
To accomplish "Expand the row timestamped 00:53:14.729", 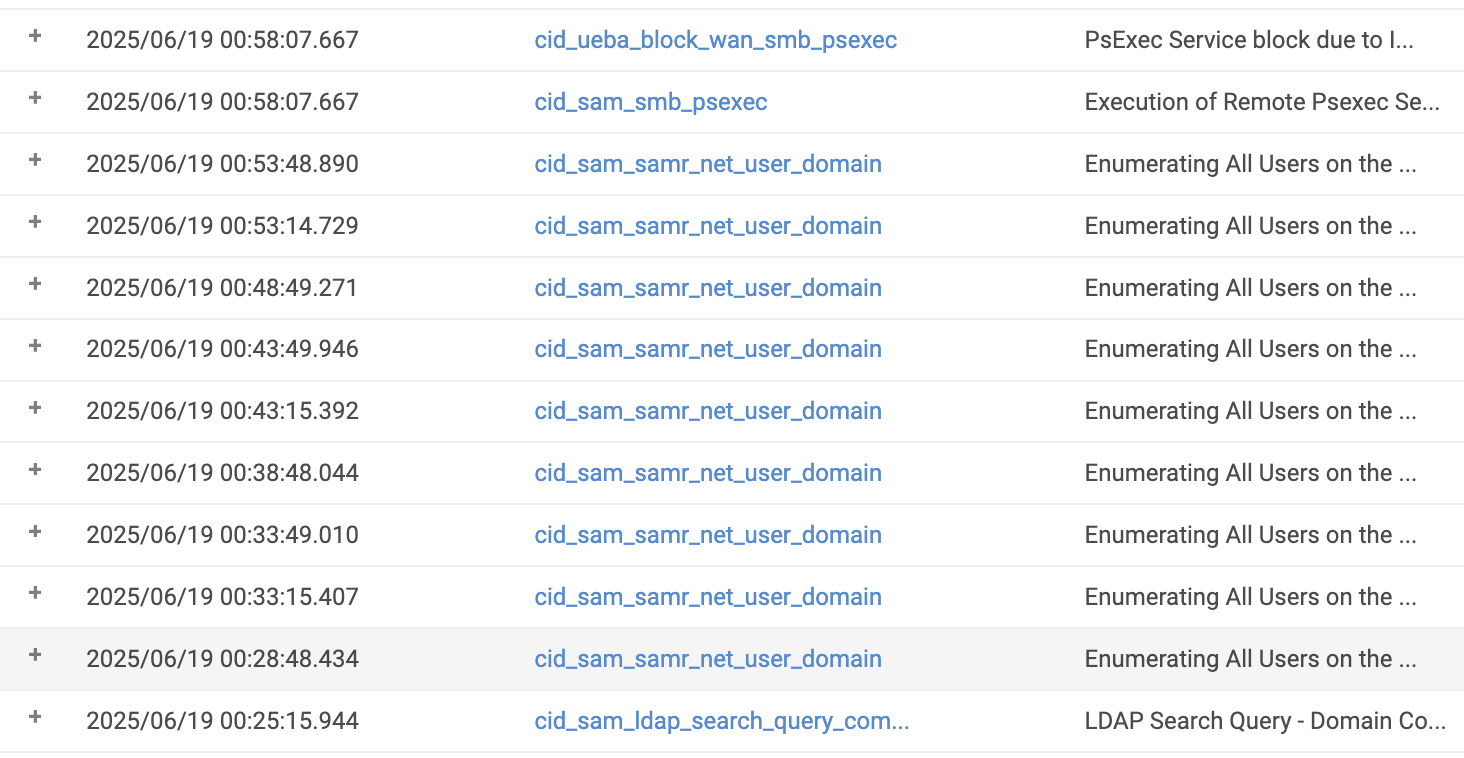I will [x=35, y=222].
